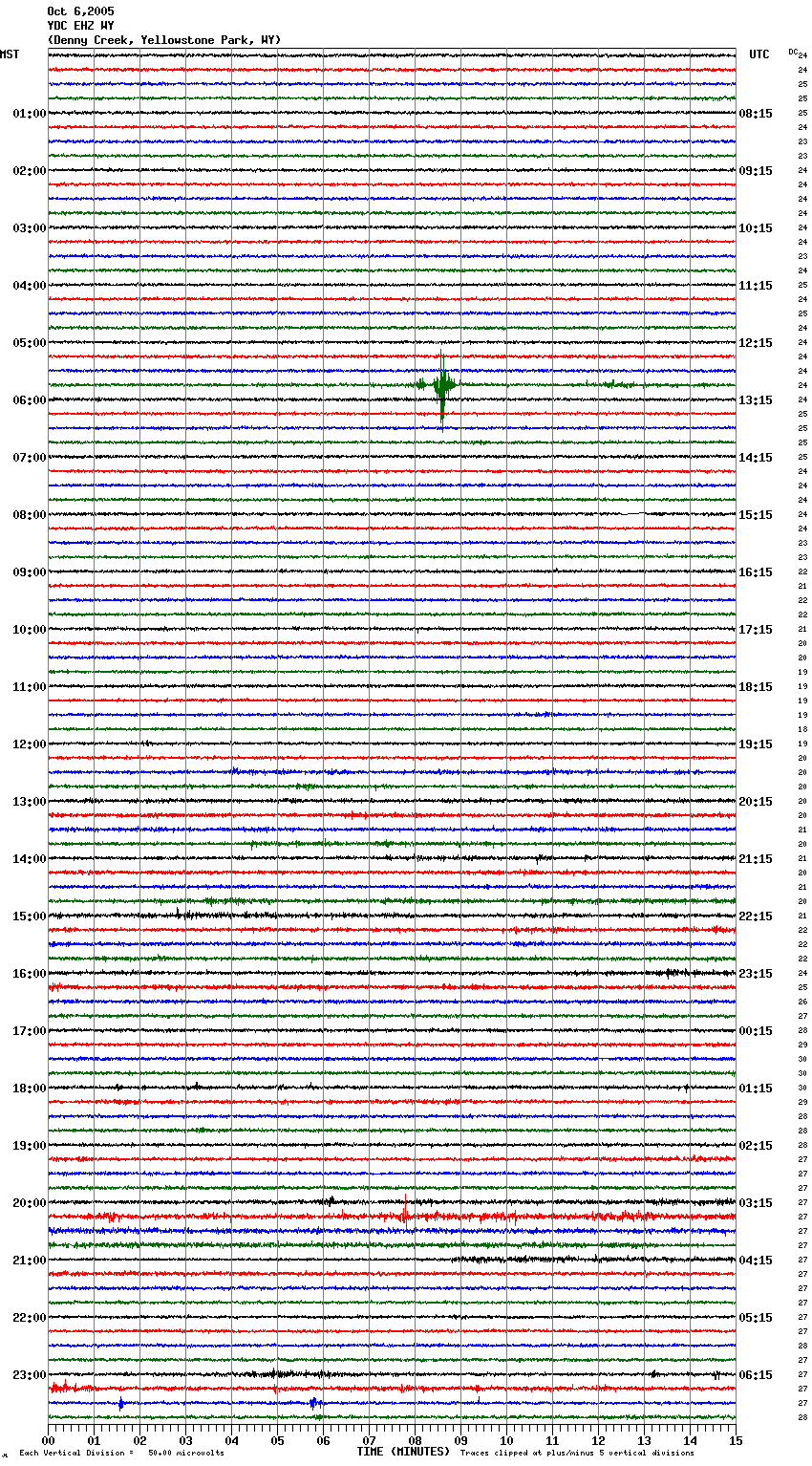Select the '05:00' MST hour label

point(30,343)
